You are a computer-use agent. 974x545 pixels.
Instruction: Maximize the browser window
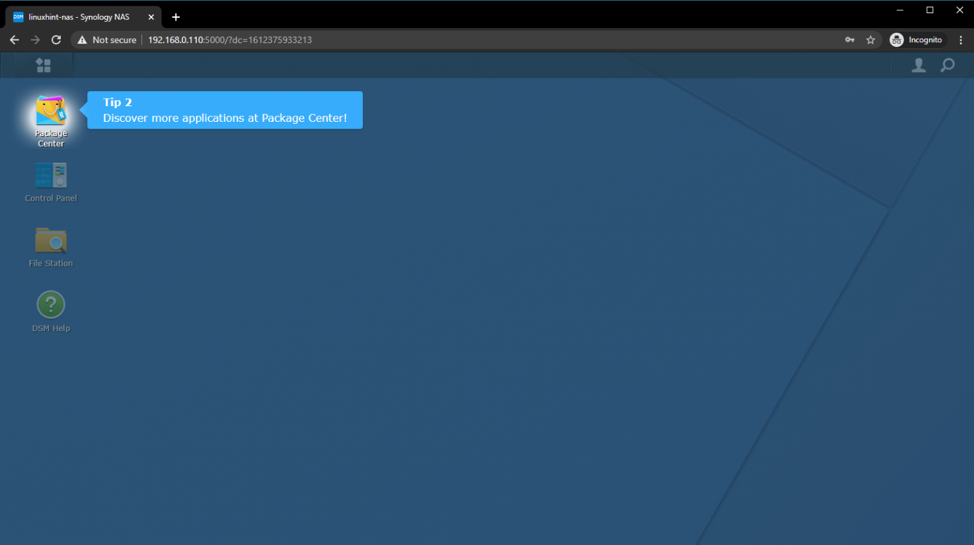(x=930, y=10)
